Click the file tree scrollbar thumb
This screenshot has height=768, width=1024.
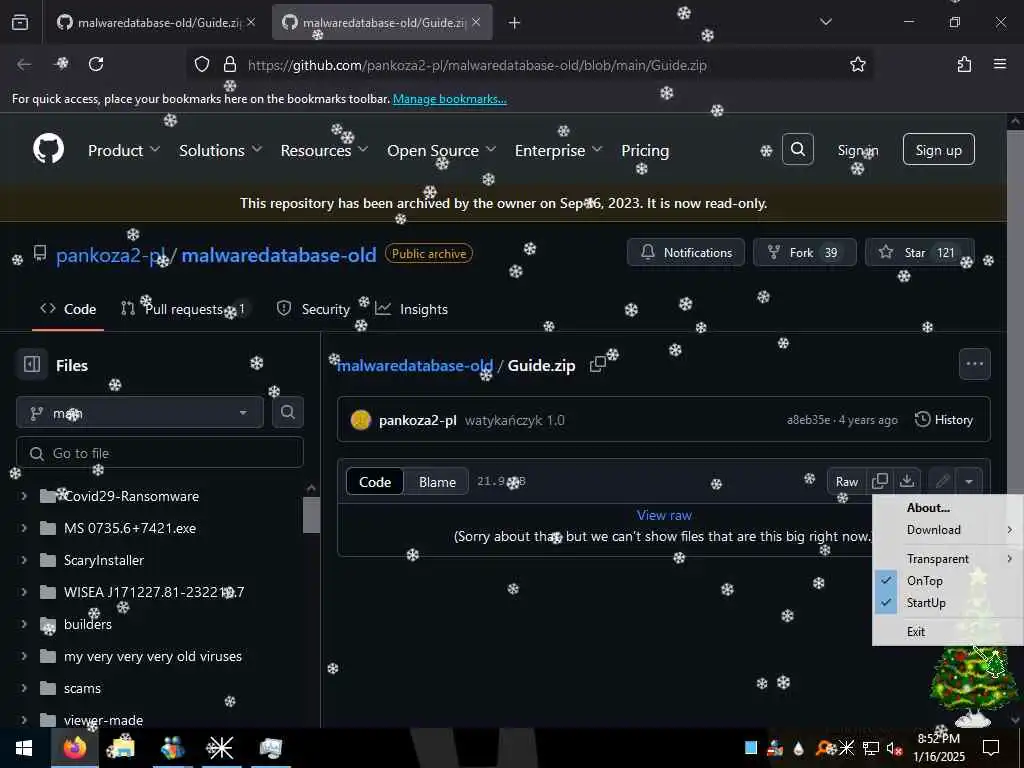(x=312, y=515)
